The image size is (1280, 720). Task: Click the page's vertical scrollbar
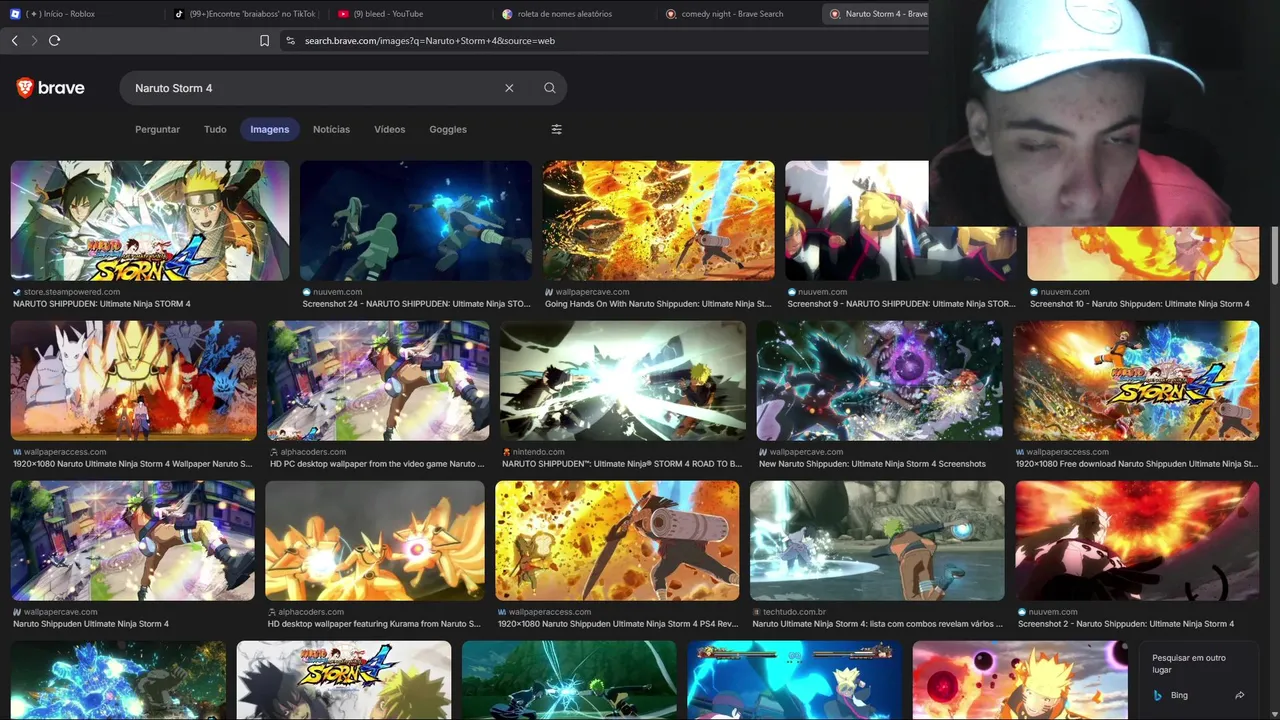click(x=1275, y=256)
